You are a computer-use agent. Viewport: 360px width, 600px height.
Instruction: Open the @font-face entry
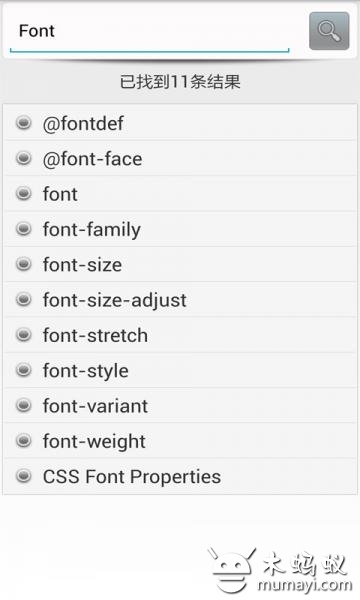point(180,158)
